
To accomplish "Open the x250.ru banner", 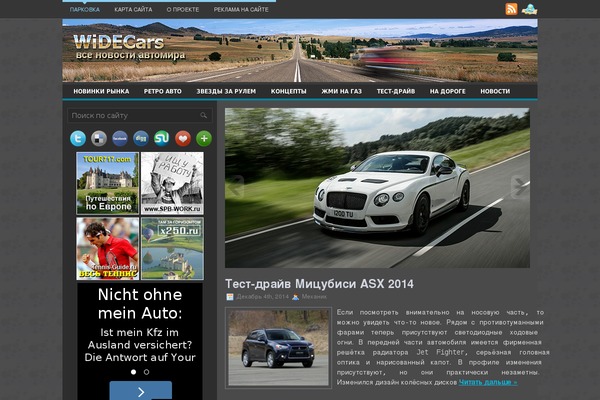I will pos(172,248).
